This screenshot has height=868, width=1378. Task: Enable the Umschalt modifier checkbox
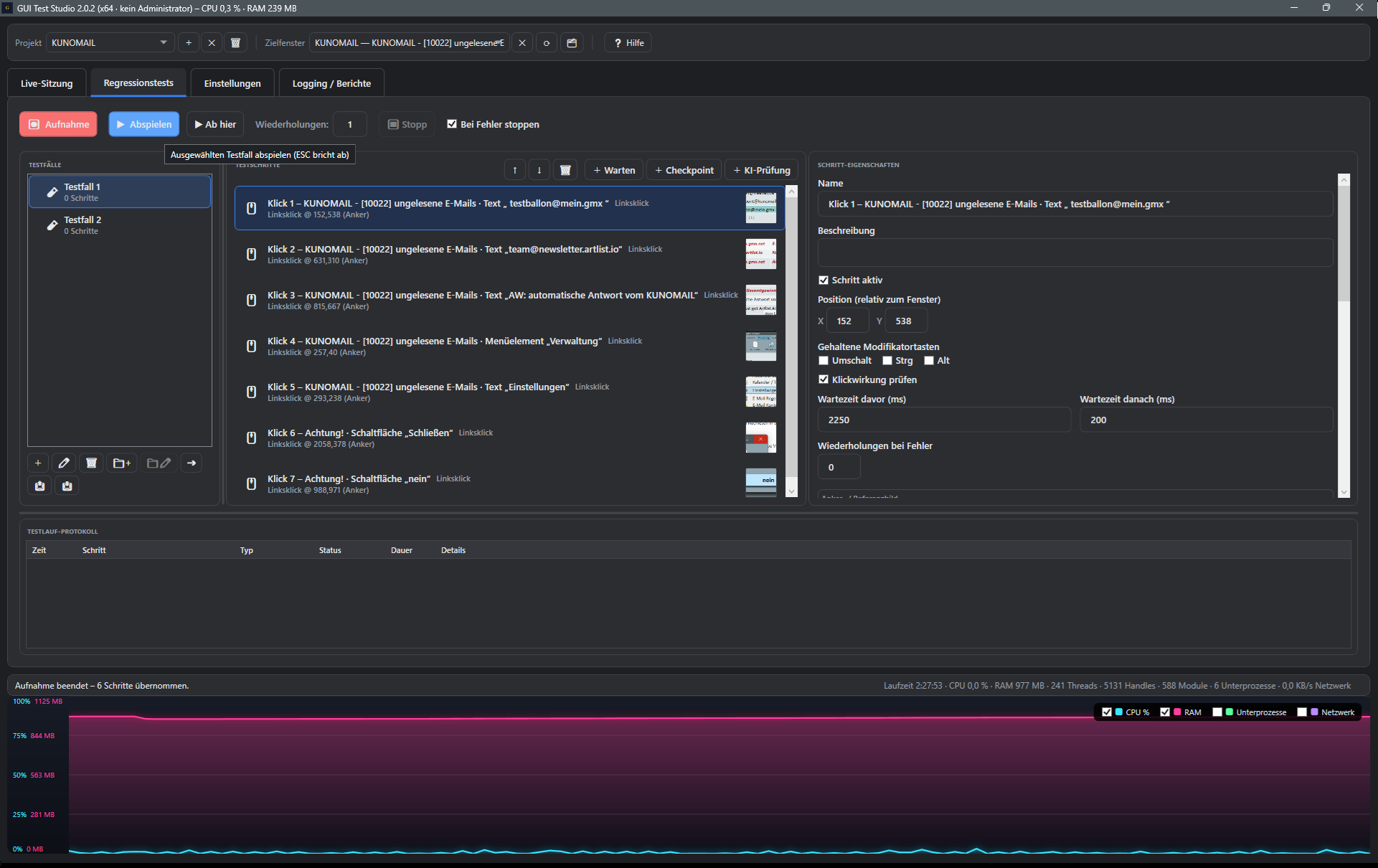coord(824,361)
